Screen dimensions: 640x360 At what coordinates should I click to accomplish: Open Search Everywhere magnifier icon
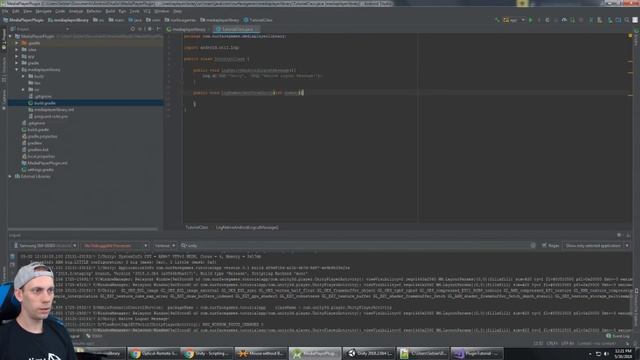point(627,20)
